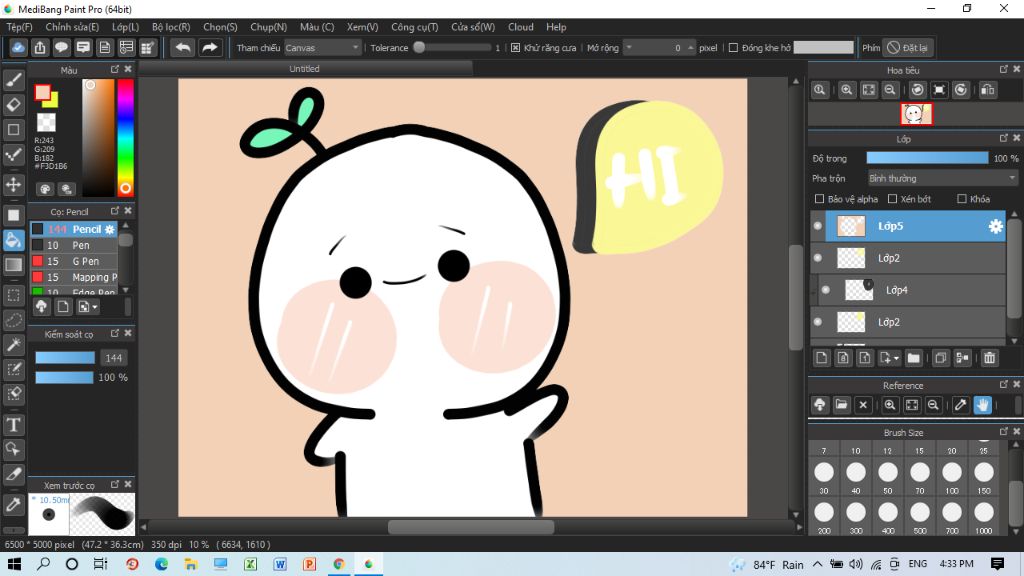Viewport: 1024px width, 576px height.
Task: Adjust the Tolerance slider
Action: 454,48
